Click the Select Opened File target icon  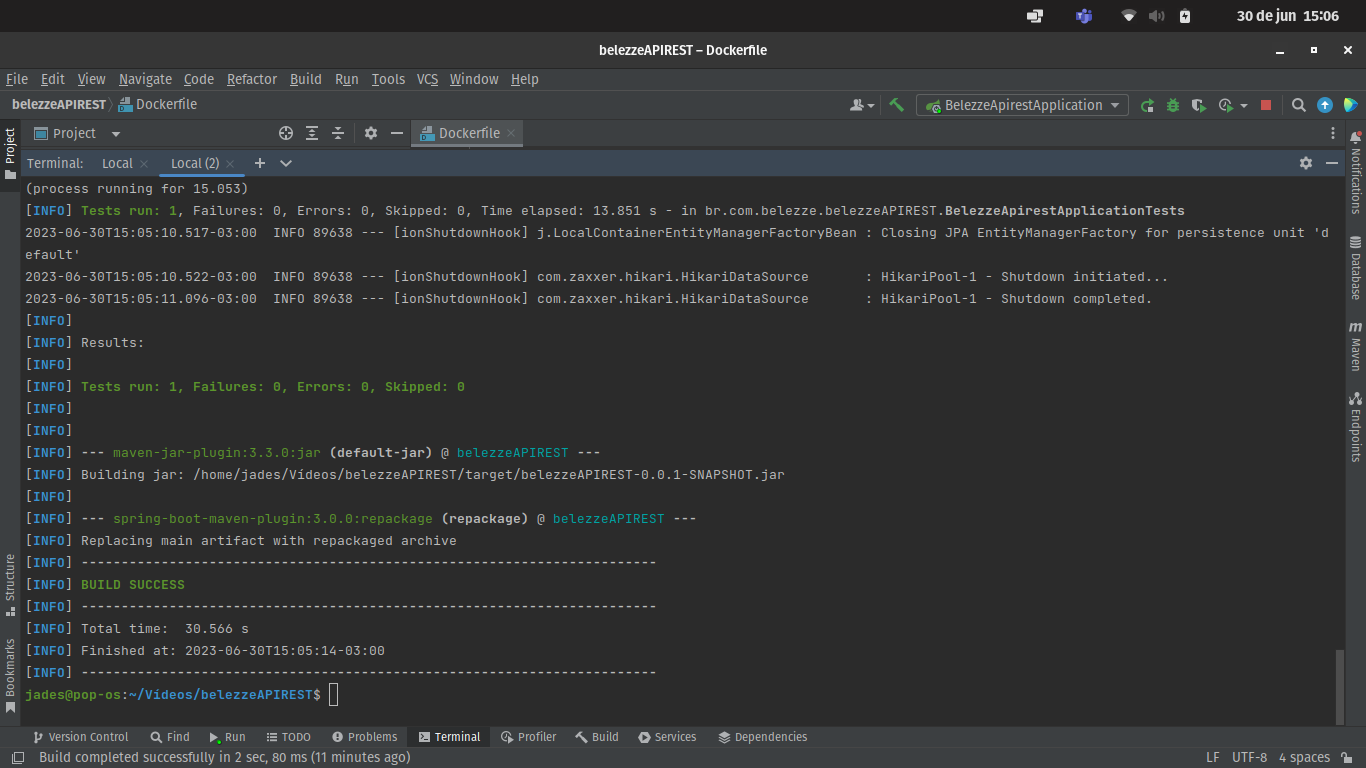click(x=286, y=133)
